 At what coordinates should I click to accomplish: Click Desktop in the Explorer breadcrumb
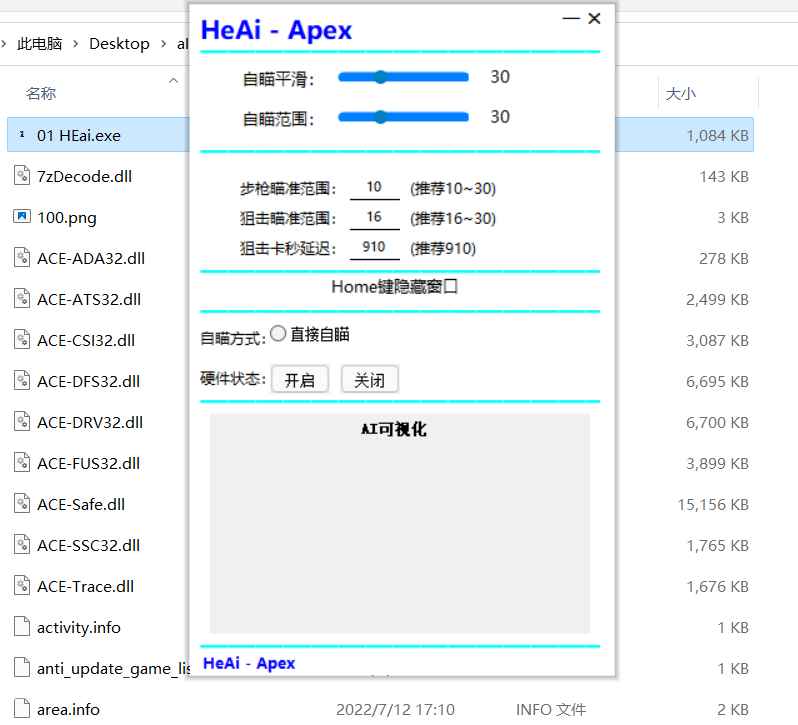119,44
